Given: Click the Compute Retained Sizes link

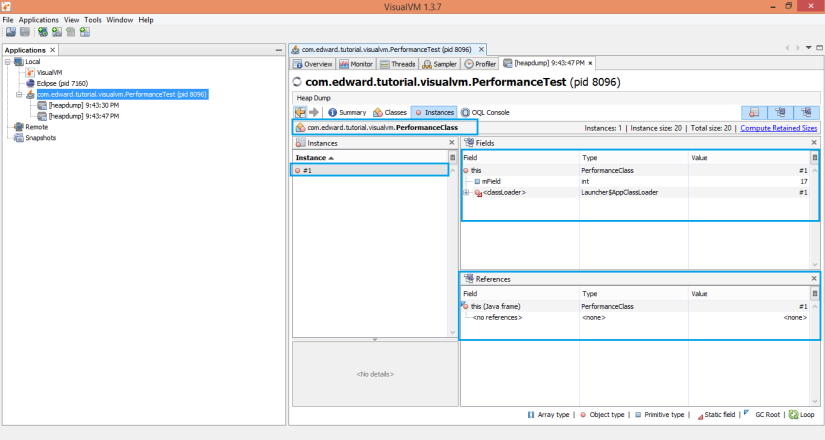Looking at the screenshot, I should [778, 128].
